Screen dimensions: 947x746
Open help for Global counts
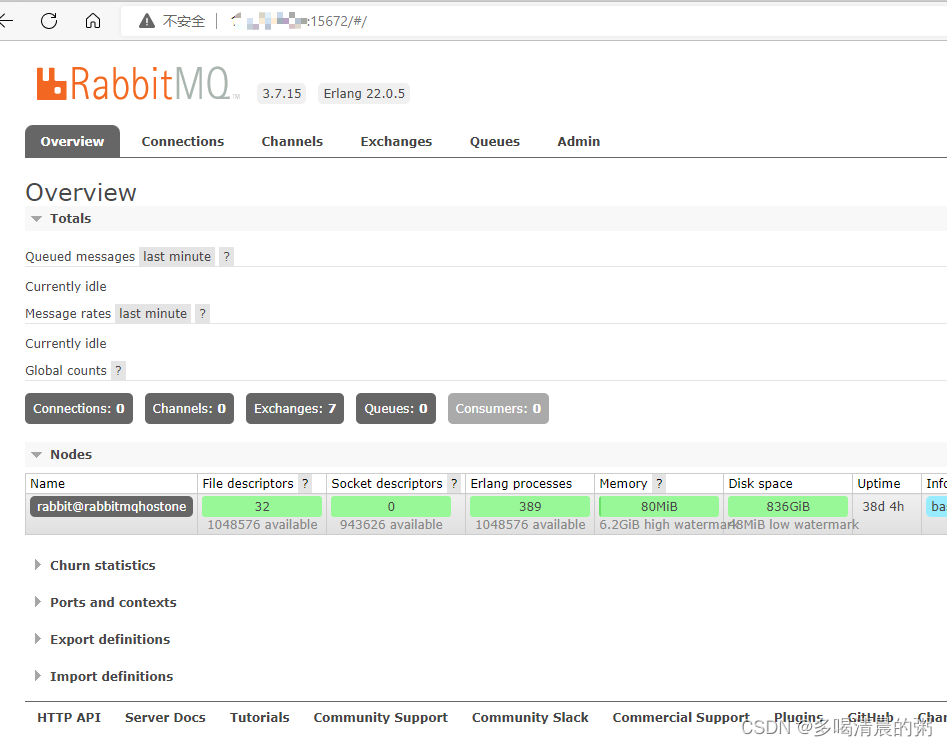118,370
